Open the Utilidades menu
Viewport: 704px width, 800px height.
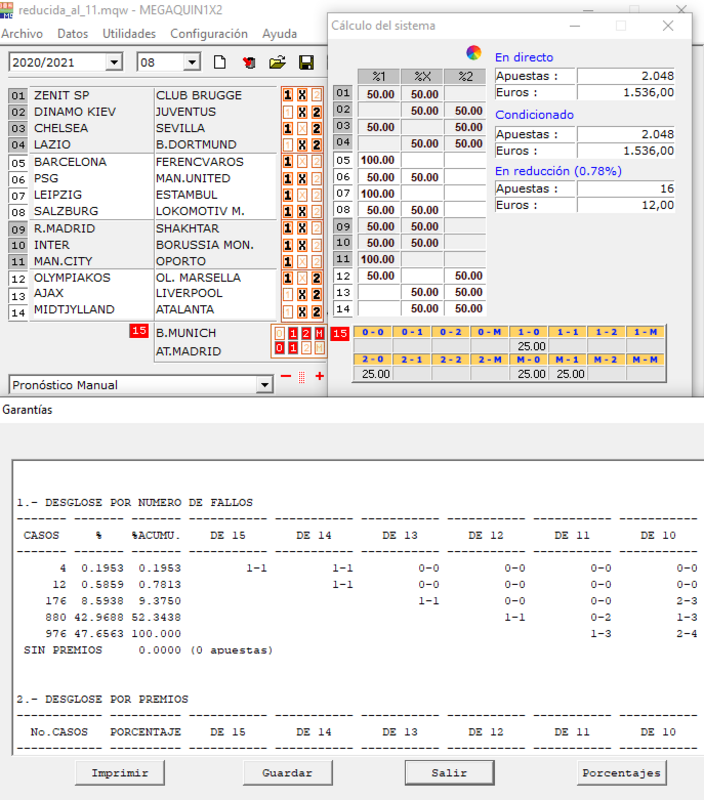[x=129, y=34]
